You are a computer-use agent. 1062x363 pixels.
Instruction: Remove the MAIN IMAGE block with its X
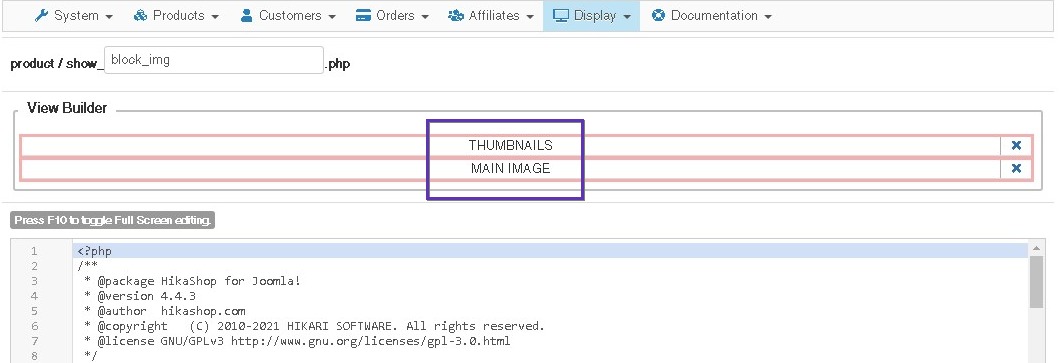pyautogui.click(x=1016, y=169)
